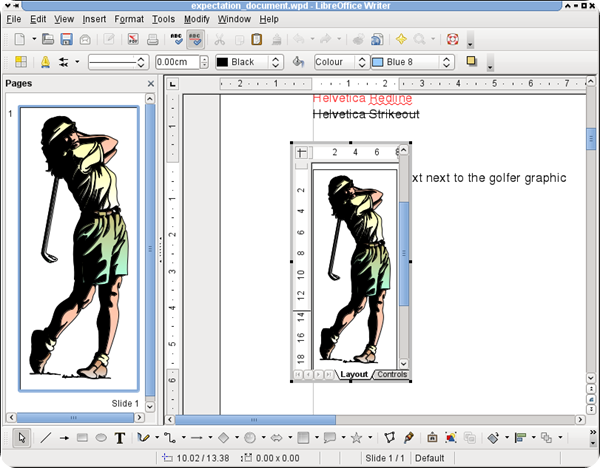Run the spelling check ABC icon
Screen dimensions: 600x468
tap(176, 39)
